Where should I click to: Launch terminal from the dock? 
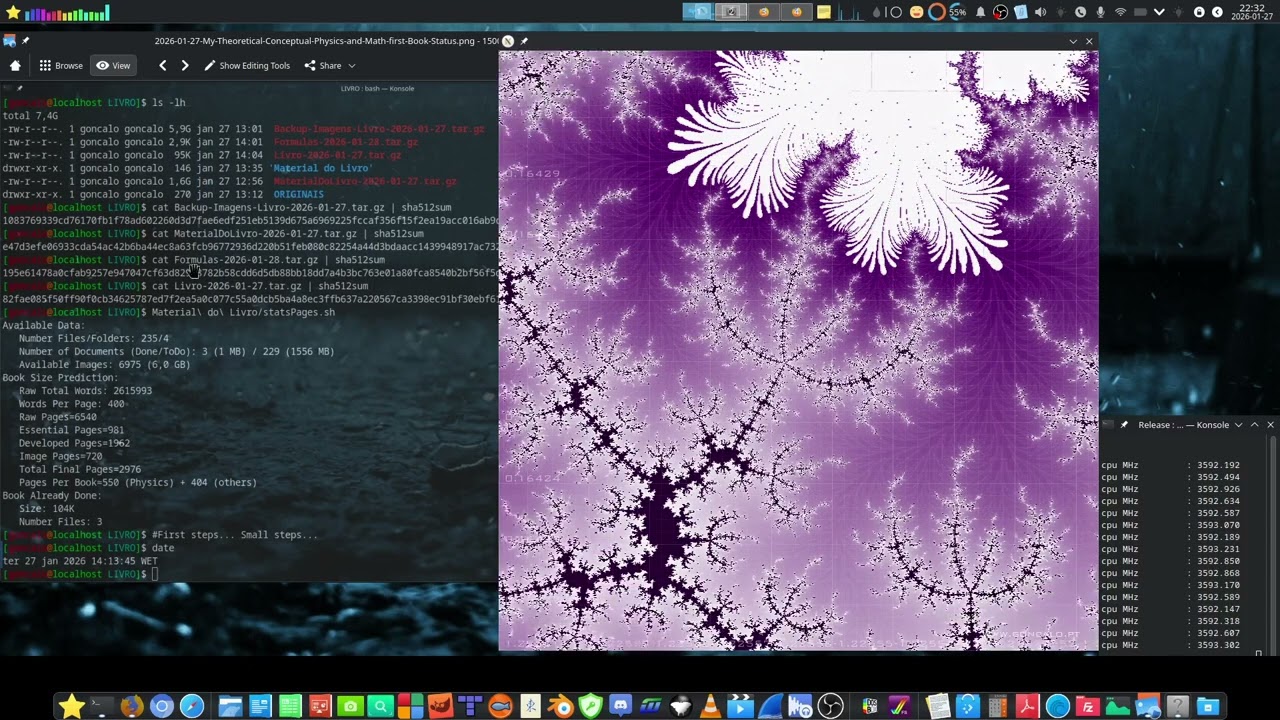coord(101,707)
